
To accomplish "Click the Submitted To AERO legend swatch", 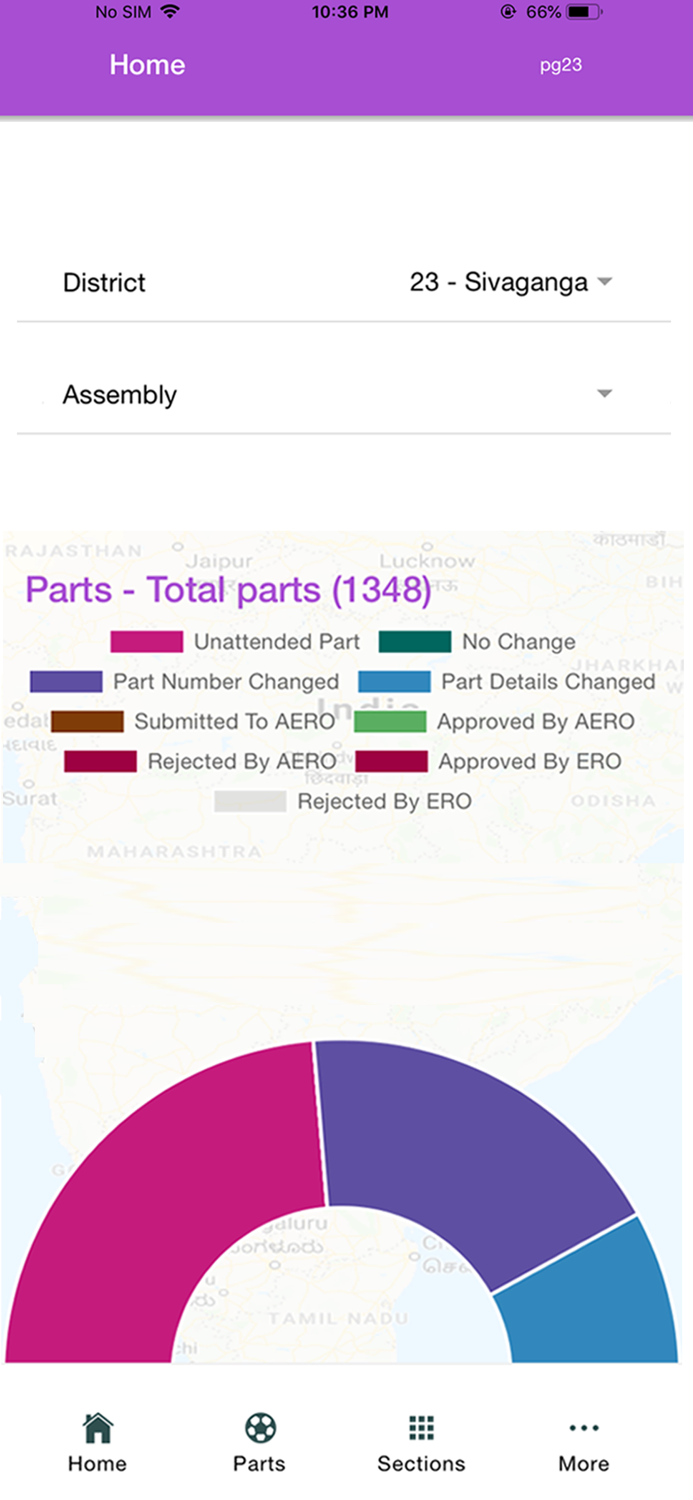I will 87,722.
